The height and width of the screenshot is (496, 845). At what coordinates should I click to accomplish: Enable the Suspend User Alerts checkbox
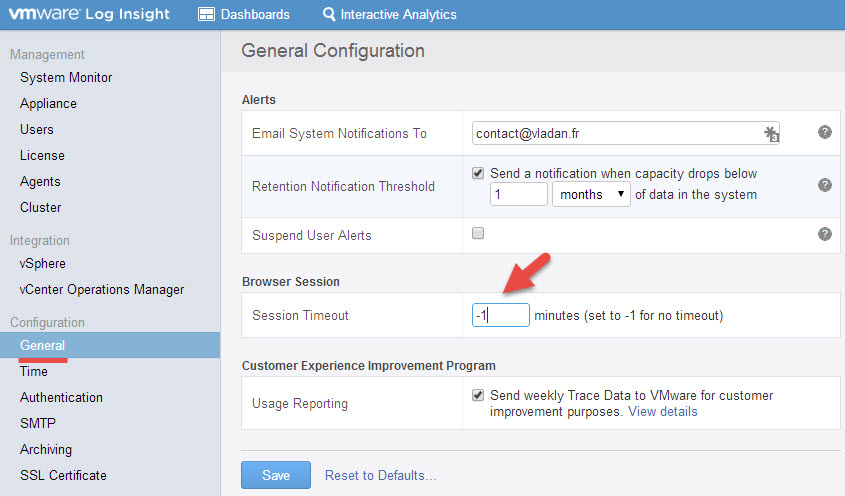pyautogui.click(x=478, y=233)
